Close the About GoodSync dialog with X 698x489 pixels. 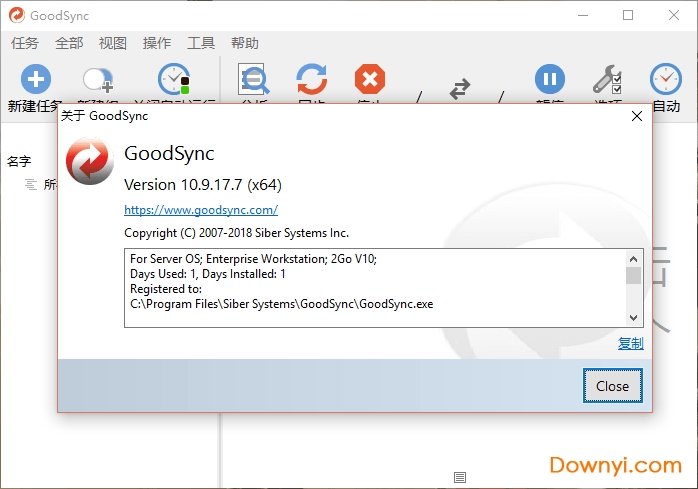tap(637, 116)
